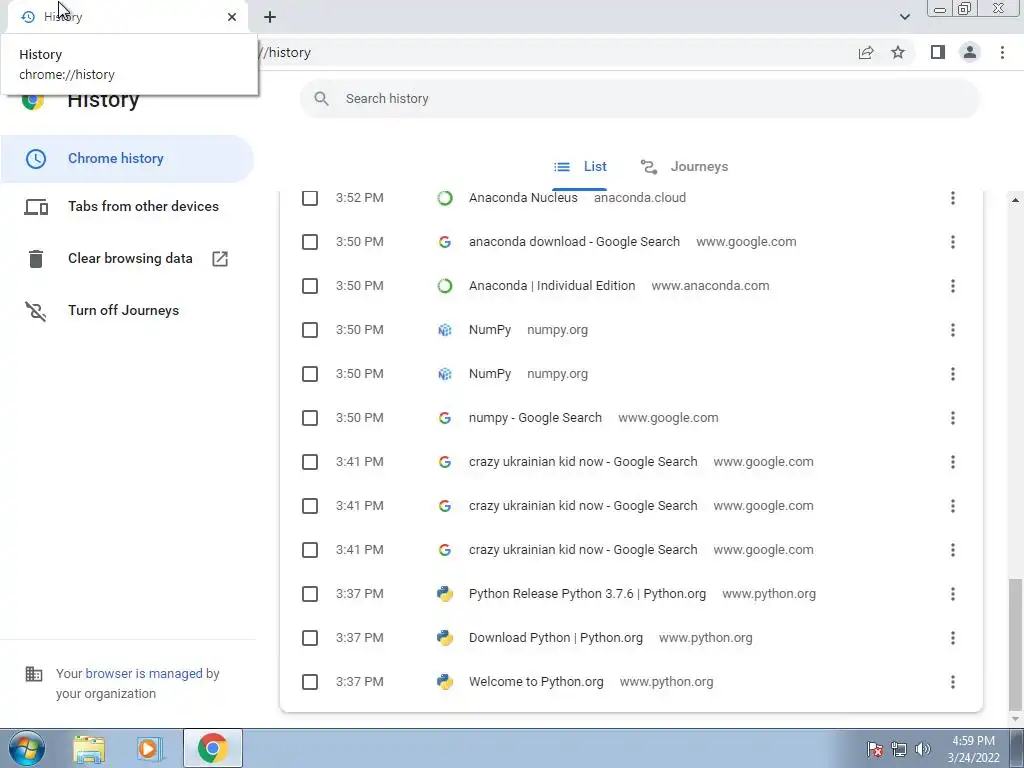Click the Google favicon for anaconda download
Viewport: 1024px width, 768px height.
pyautogui.click(x=445, y=242)
